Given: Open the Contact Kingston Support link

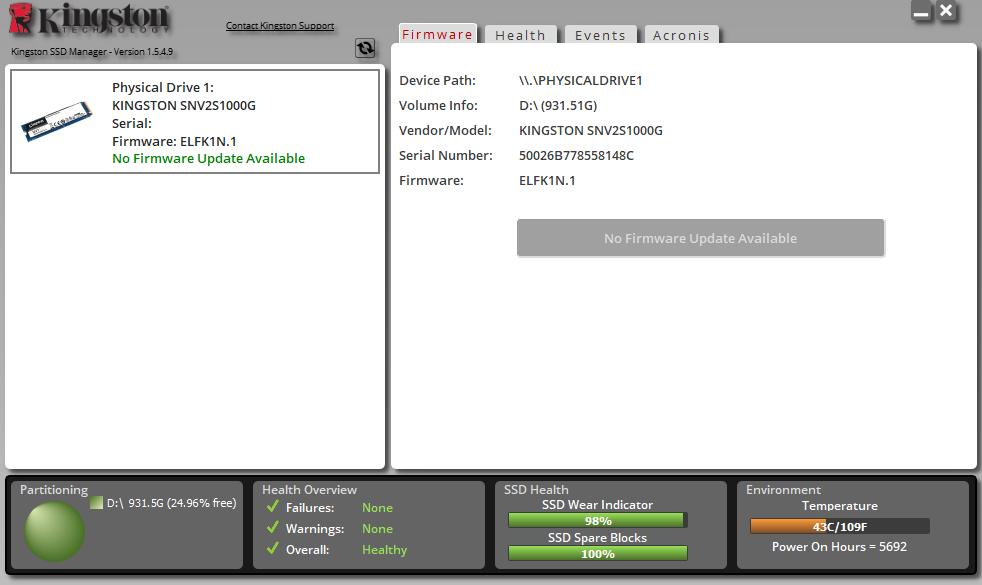Looking at the screenshot, I should [x=280, y=26].
